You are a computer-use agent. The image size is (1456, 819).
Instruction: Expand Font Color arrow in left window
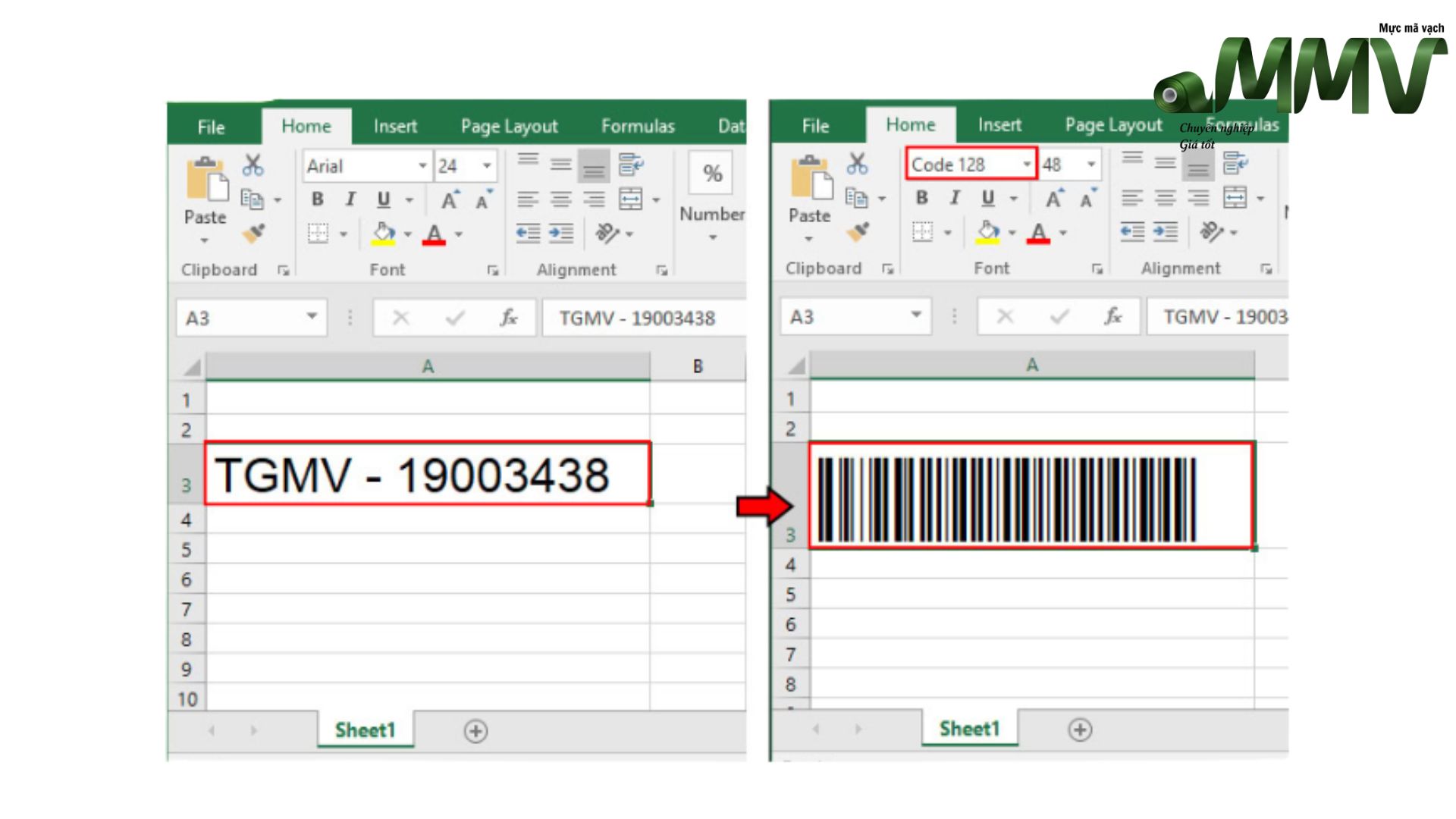click(x=459, y=234)
